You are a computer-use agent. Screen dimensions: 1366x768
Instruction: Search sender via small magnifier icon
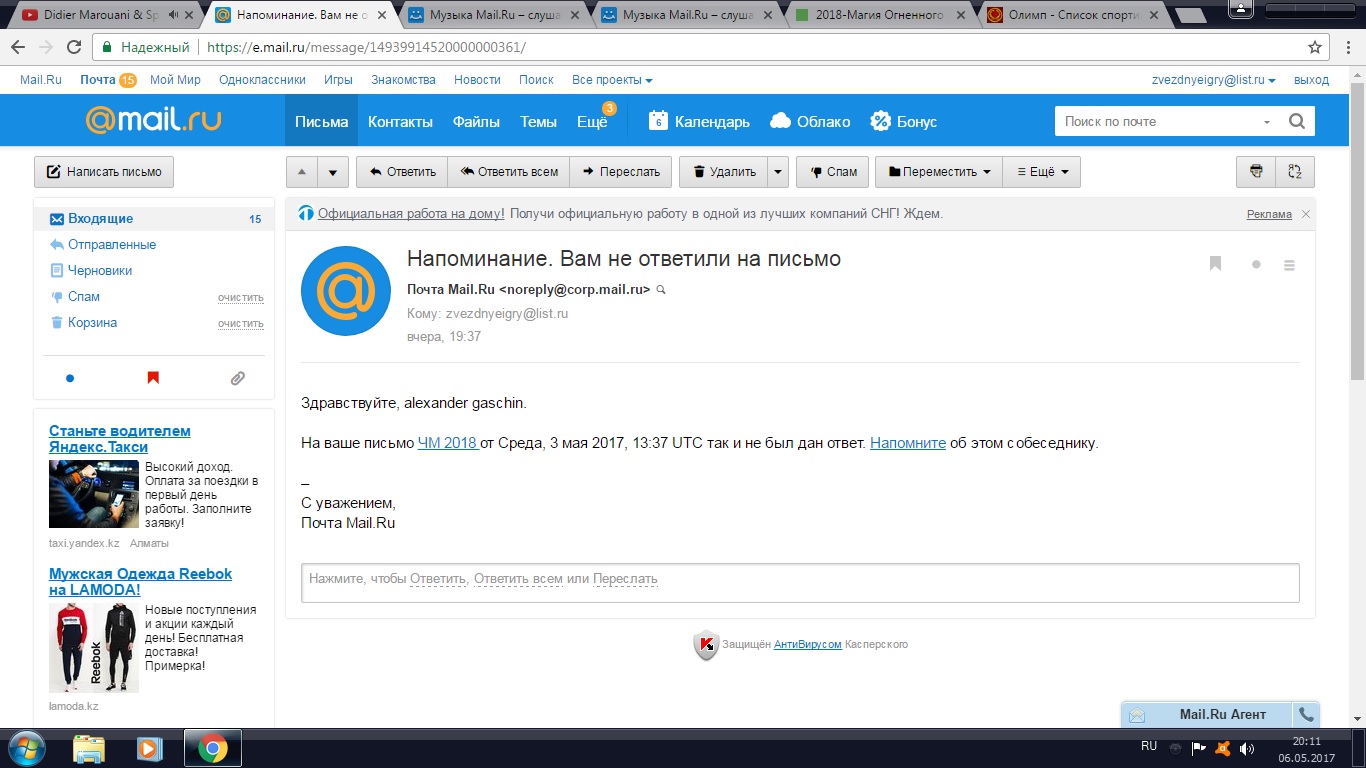coord(661,289)
